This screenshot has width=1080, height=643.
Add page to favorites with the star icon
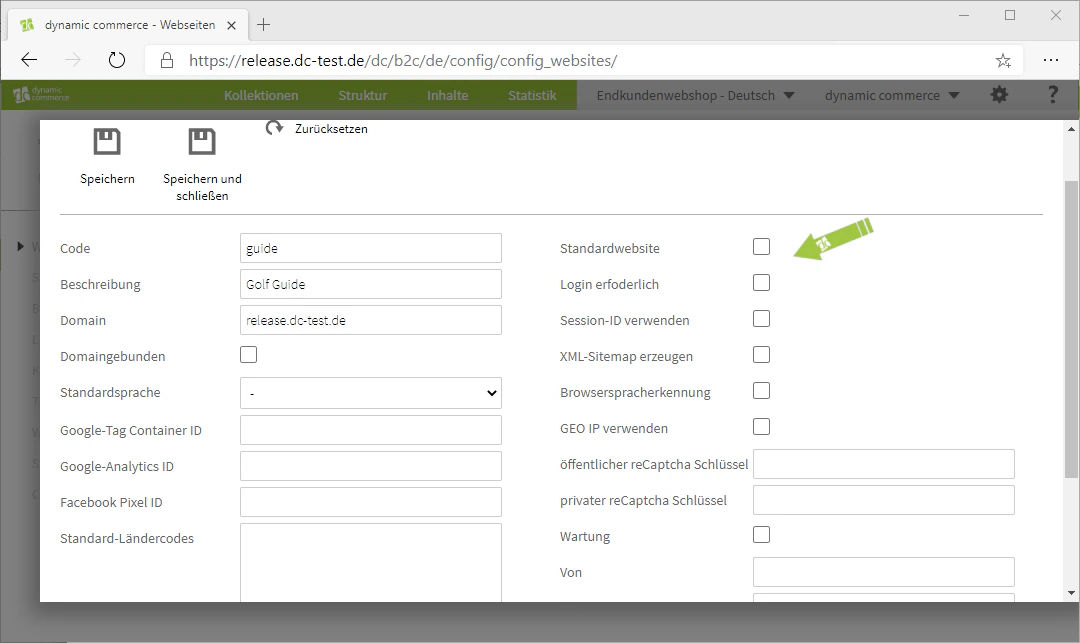click(x=1003, y=61)
